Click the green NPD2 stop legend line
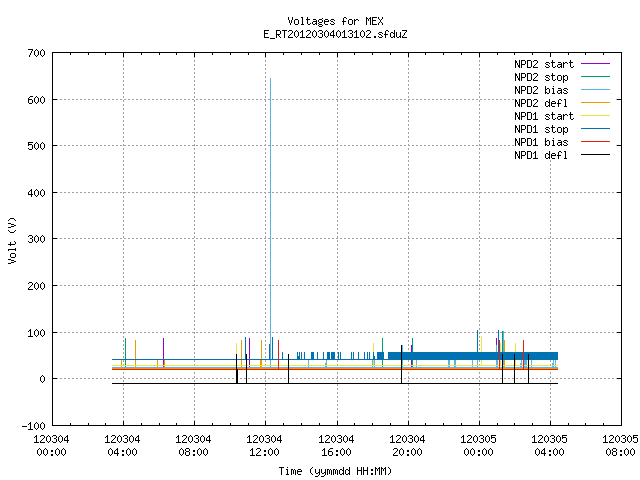 click(x=595, y=76)
